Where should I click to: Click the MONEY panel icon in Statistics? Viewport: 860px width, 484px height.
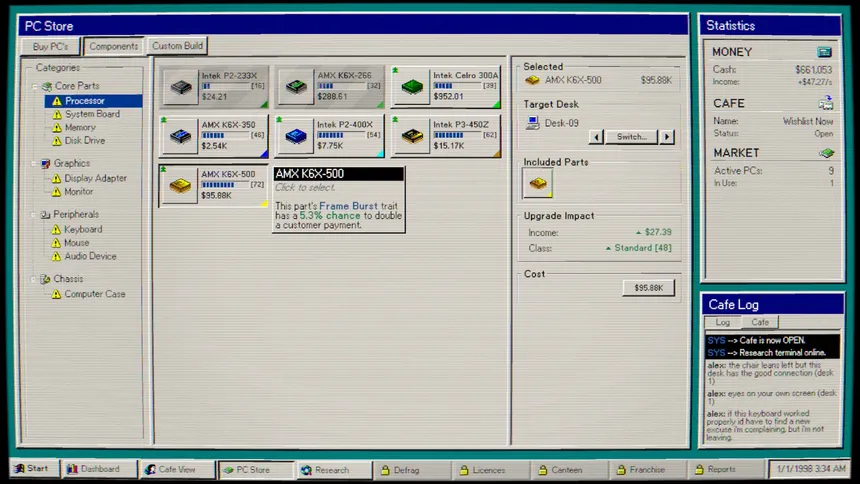coord(824,52)
